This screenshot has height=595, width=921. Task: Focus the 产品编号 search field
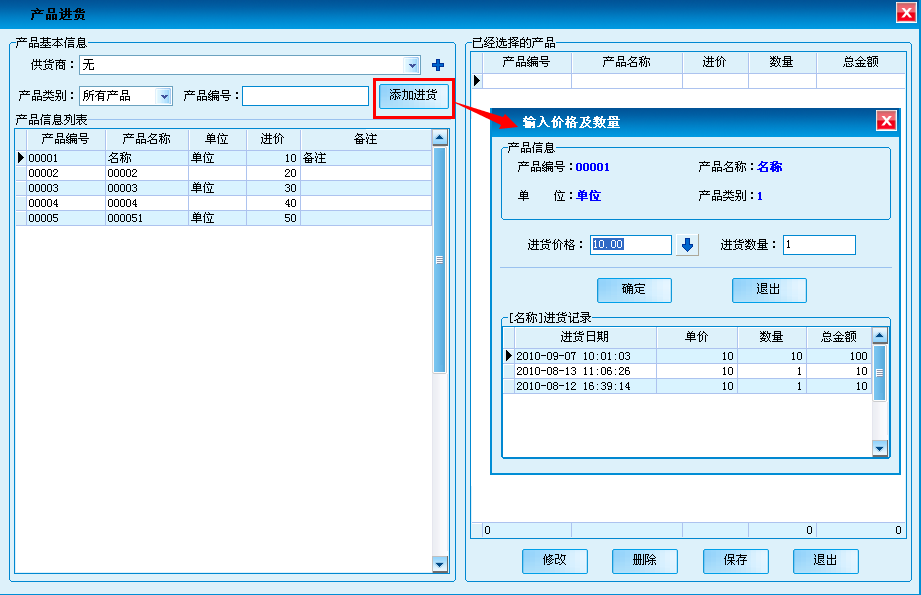coord(305,96)
